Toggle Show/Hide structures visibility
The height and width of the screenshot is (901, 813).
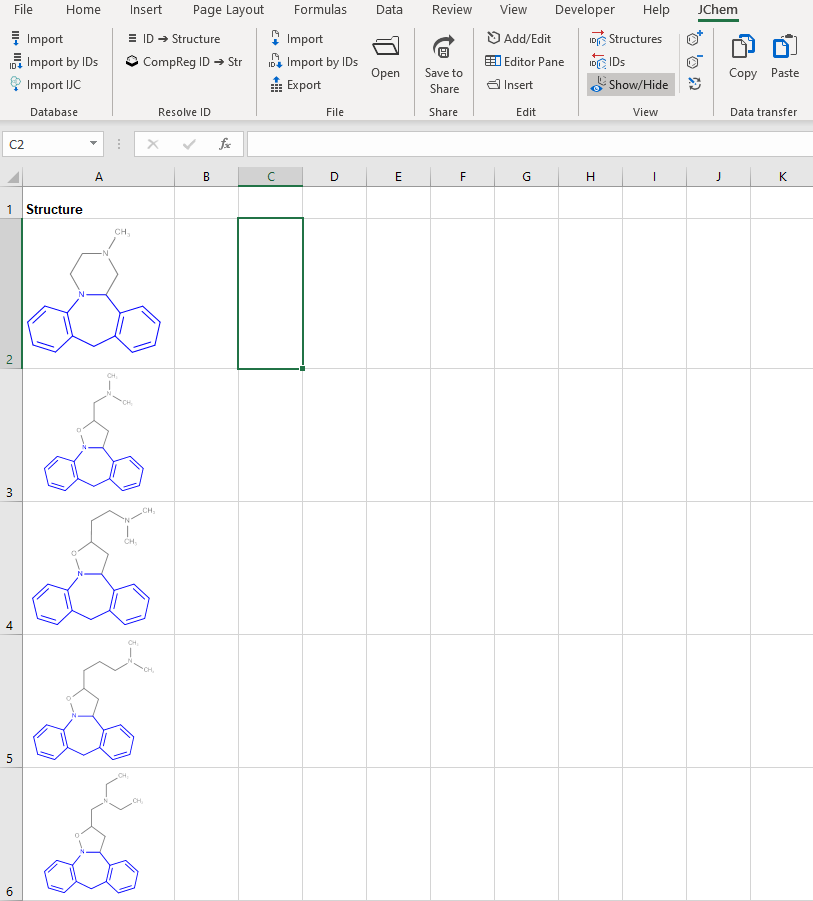[629, 84]
